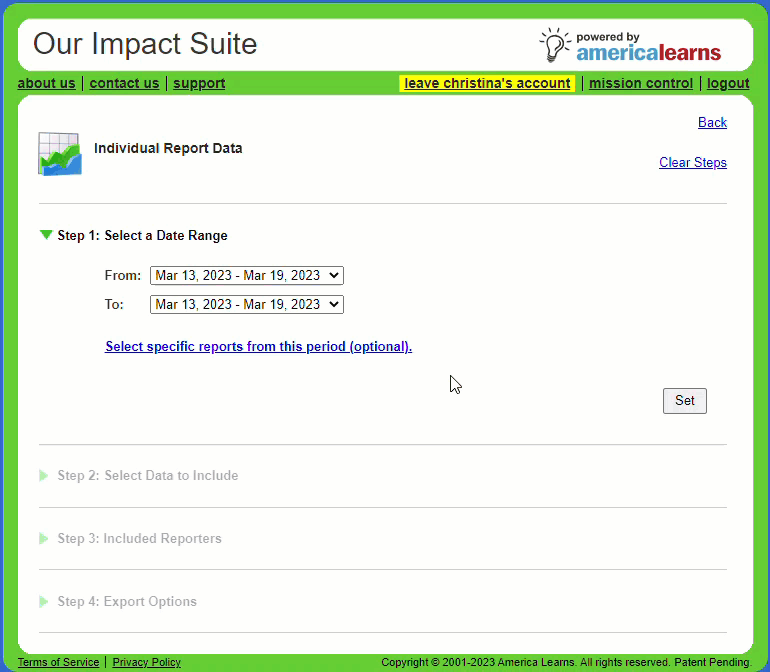Log out using the logout link
Screen dimensions: 770x672
(727, 83)
